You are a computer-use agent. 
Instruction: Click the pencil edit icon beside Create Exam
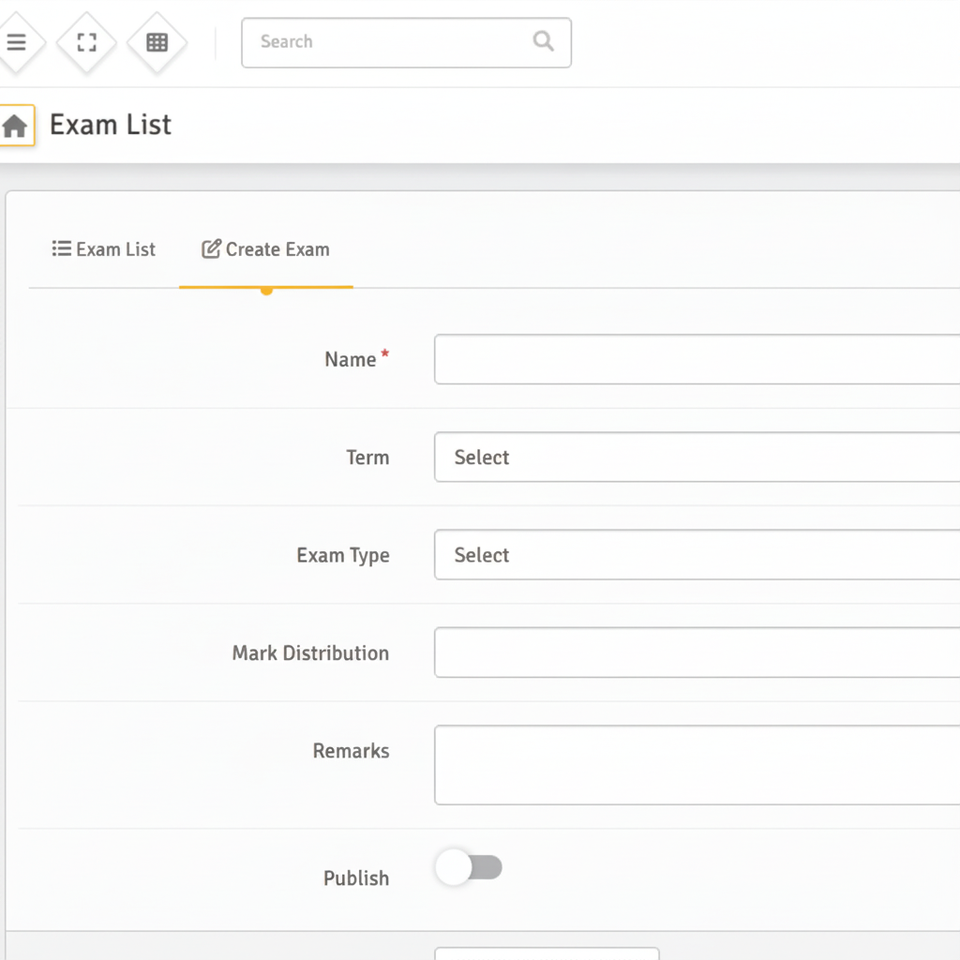pyautogui.click(x=211, y=249)
